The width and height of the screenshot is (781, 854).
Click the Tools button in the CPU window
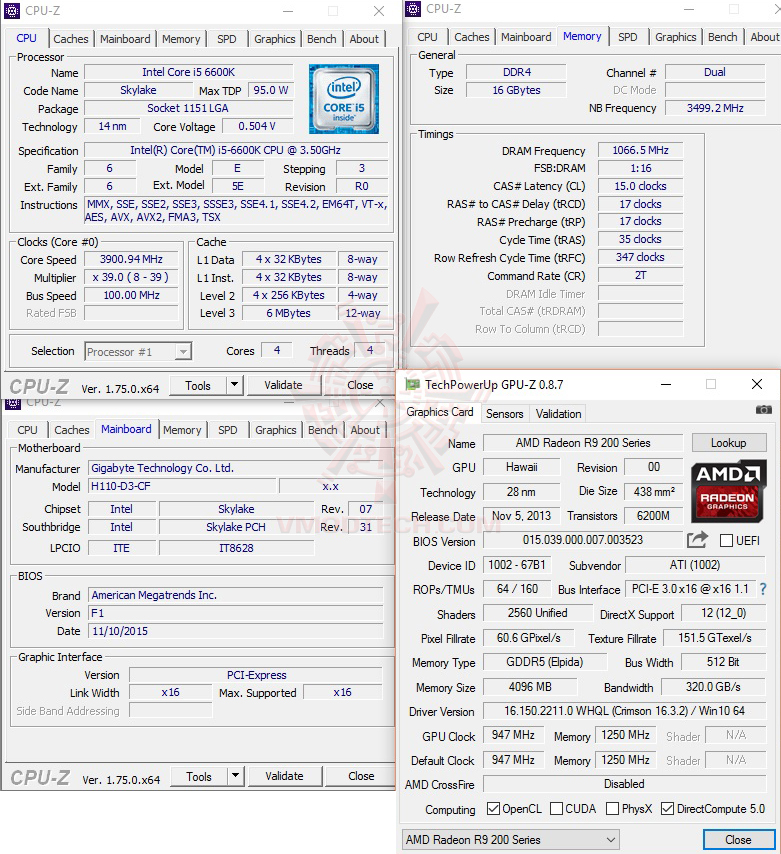point(198,385)
